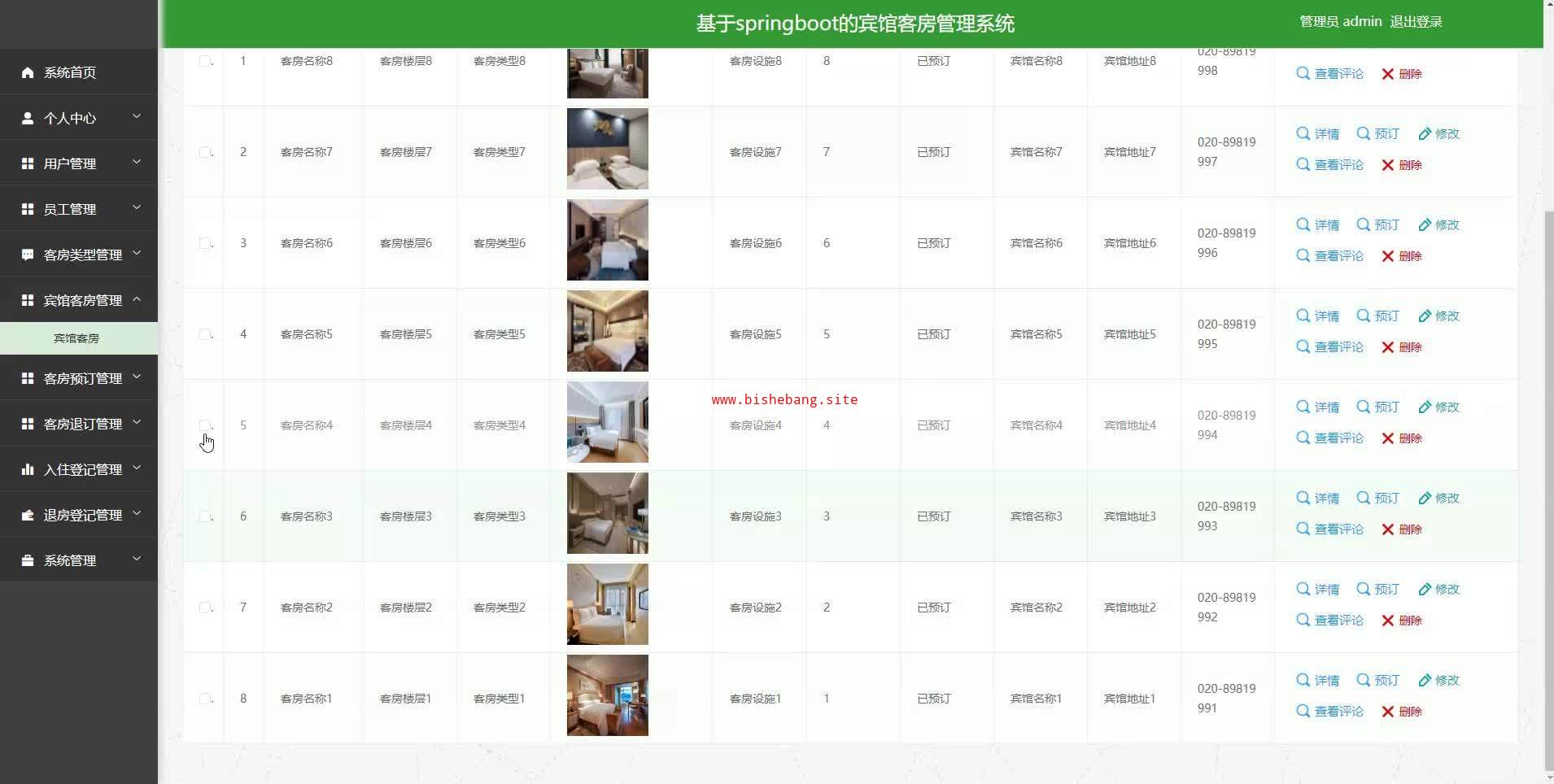This screenshot has height=784, width=1554.
Task: Expand 客房类型管理 chevron
Action: (137, 254)
